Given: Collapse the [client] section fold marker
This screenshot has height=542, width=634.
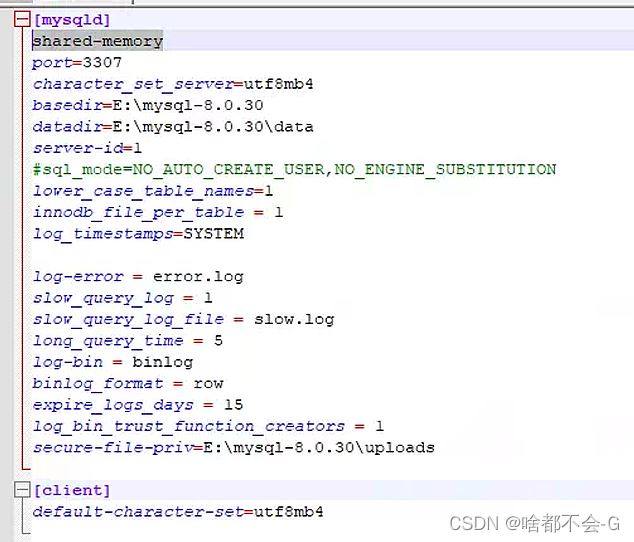Looking at the screenshot, I should (22, 490).
